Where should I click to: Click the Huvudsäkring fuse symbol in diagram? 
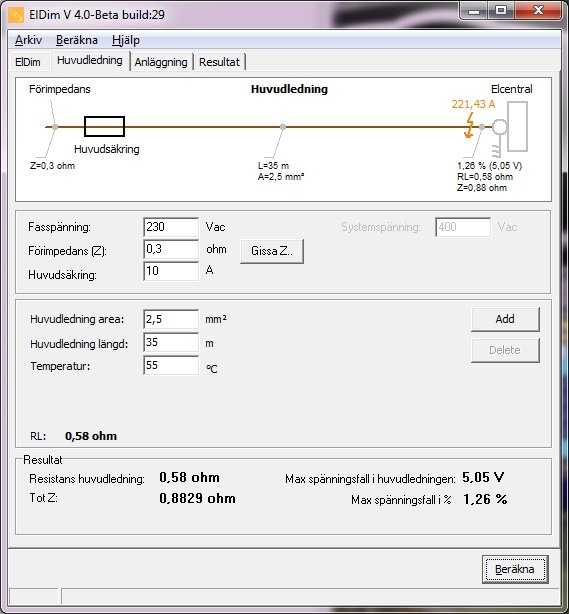[105, 126]
